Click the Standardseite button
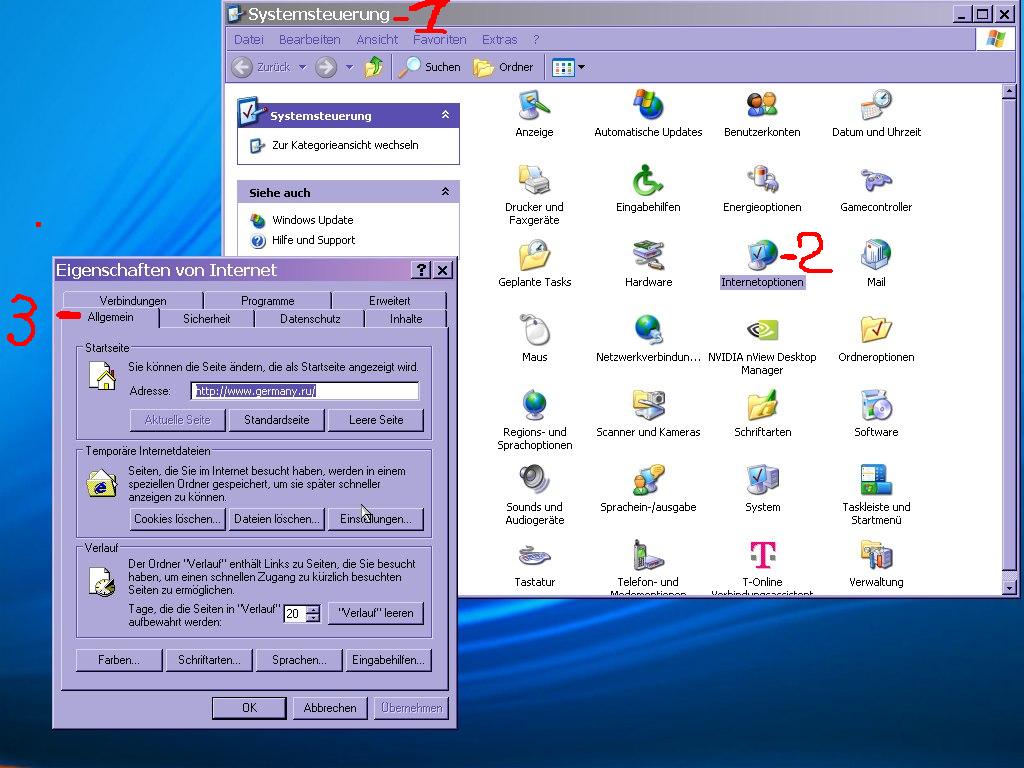 (x=277, y=420)
